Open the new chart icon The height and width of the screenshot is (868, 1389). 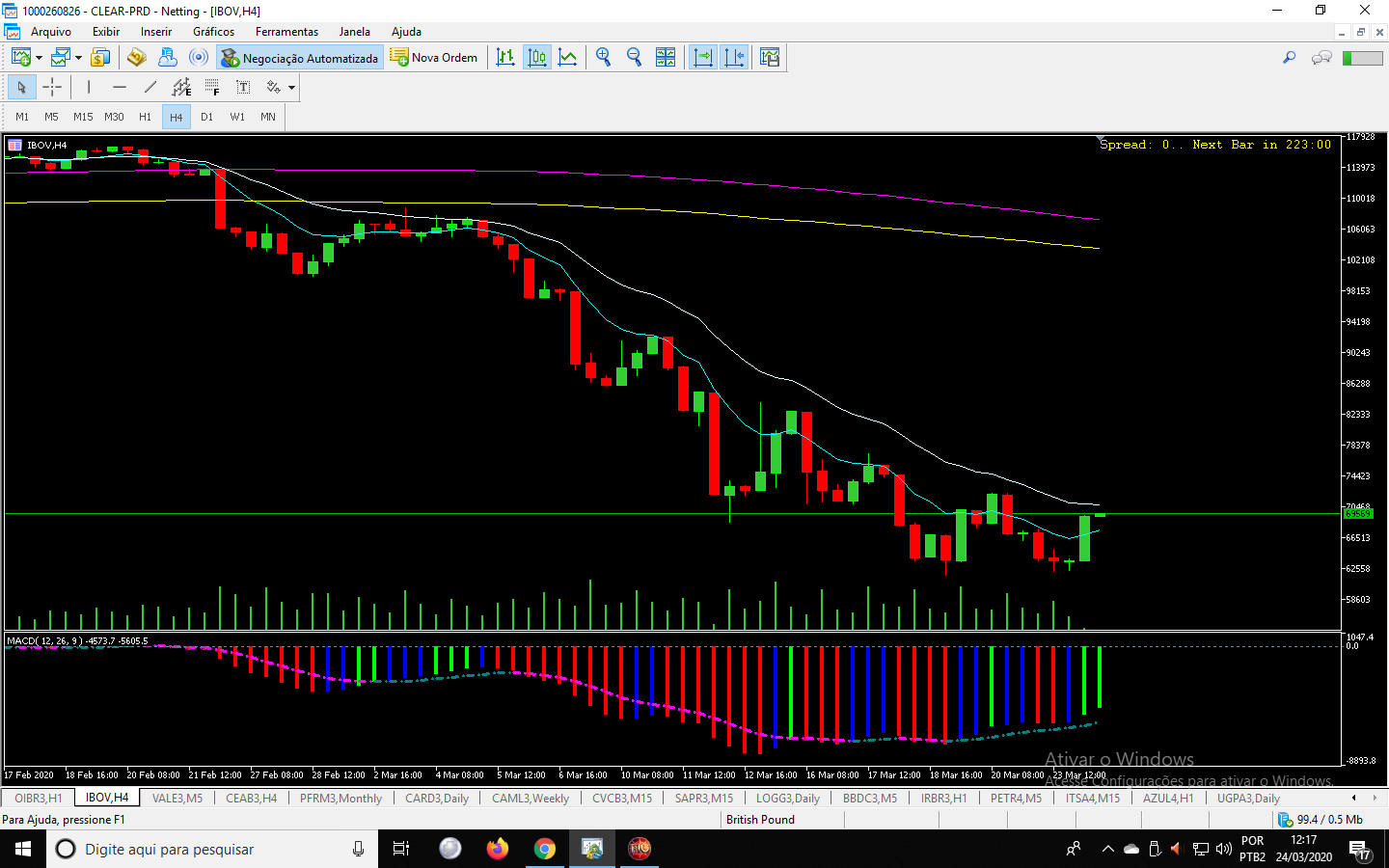pyautogui.click(x=20, y=58)
